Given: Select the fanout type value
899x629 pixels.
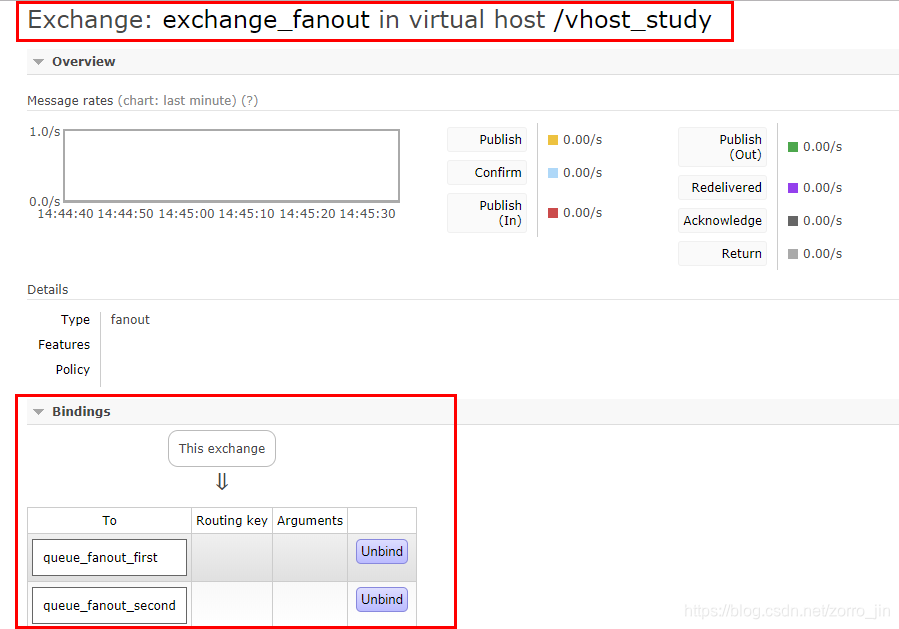Looking at the screenshot, I should (x=130, y=320).
